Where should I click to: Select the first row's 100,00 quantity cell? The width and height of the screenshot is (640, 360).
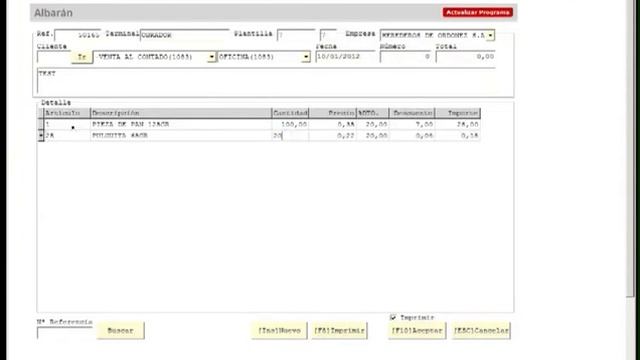[x=290, y=124]
